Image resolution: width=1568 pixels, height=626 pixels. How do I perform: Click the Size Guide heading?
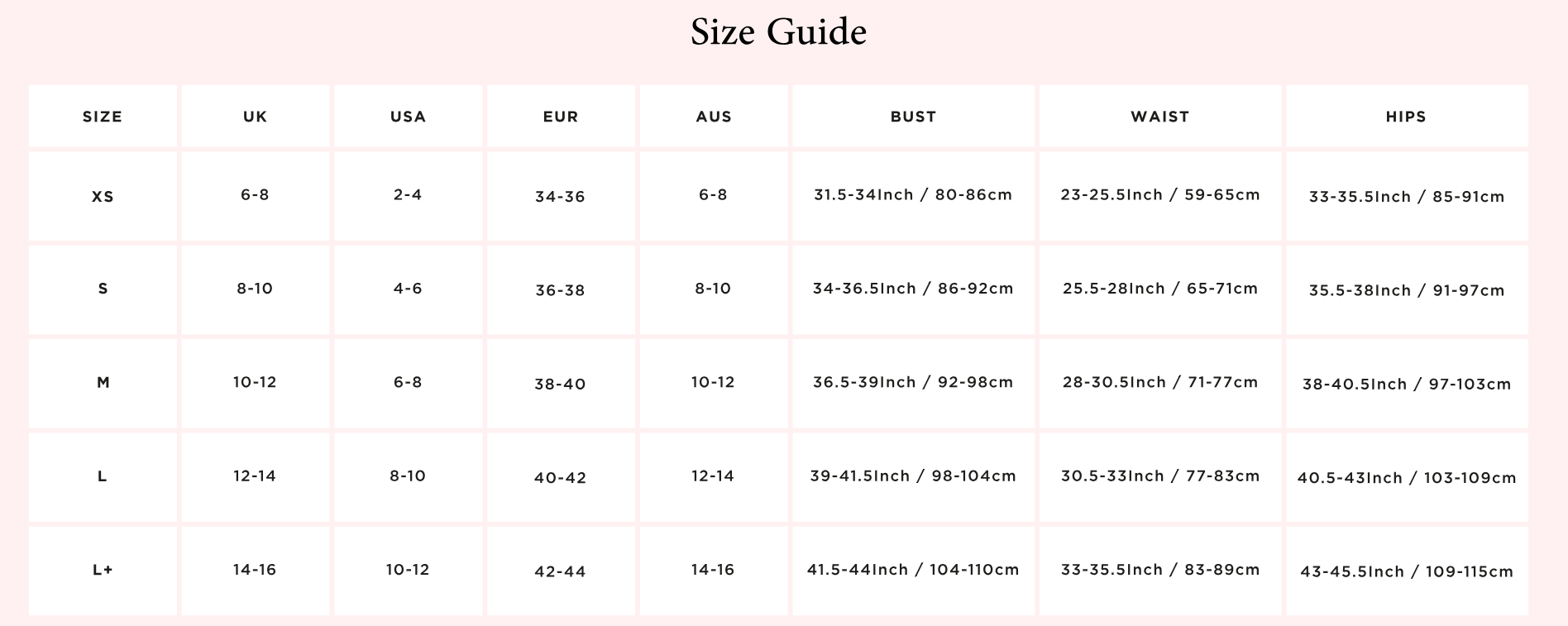[x=778, y=32]
